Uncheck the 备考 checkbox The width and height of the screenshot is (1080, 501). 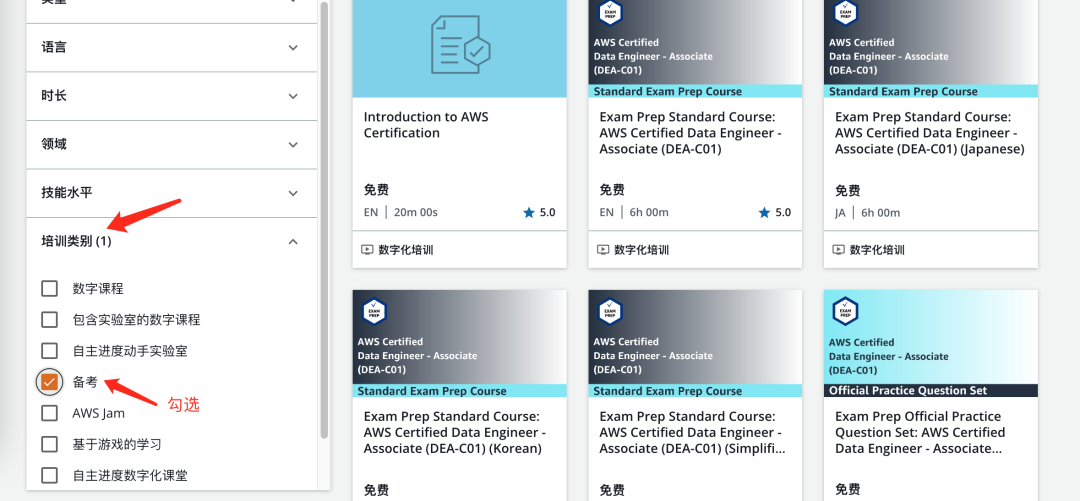pos(49,382)
